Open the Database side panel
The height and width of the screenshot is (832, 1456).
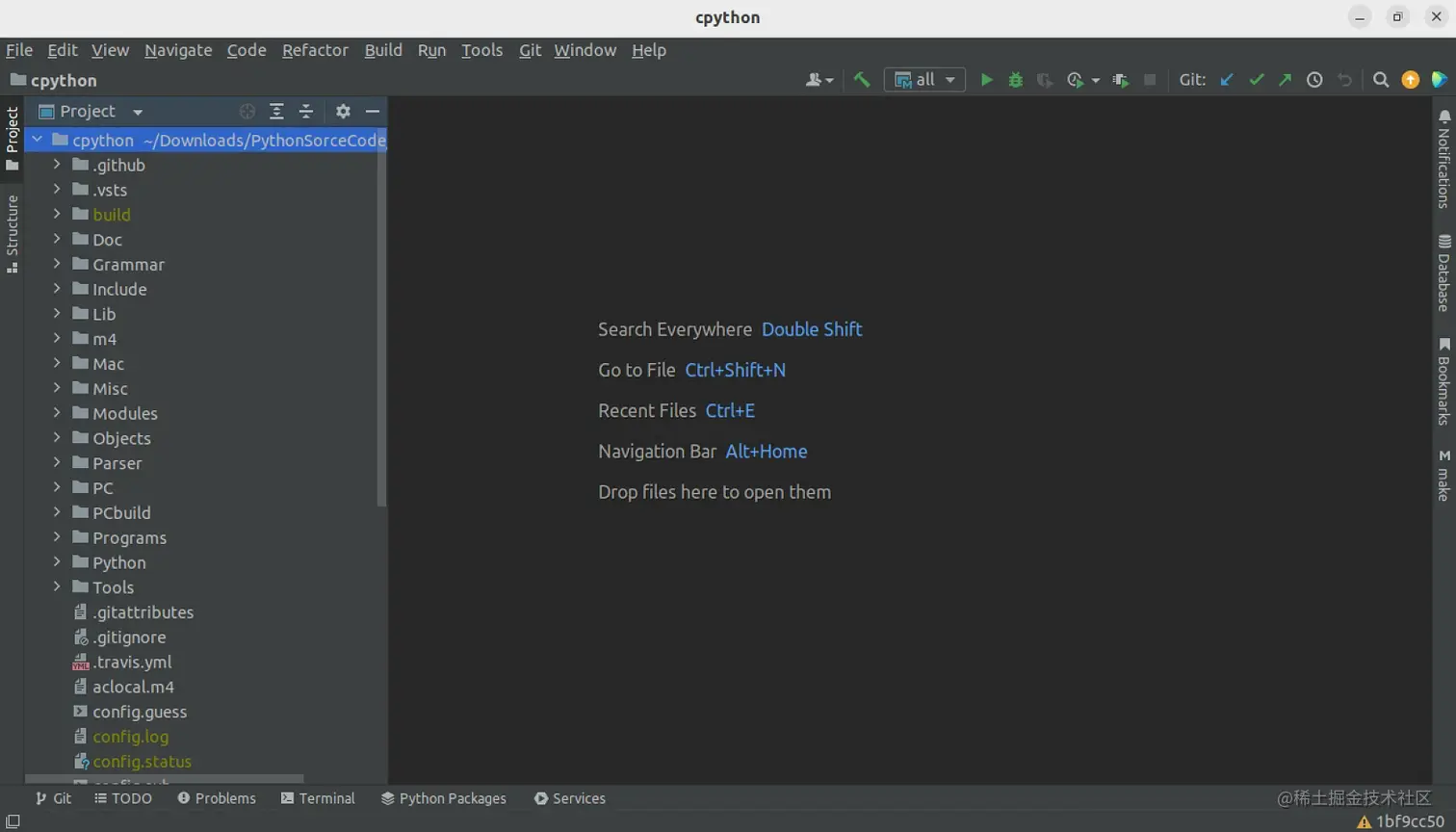pyautogui.click(x=1443, y=273)
